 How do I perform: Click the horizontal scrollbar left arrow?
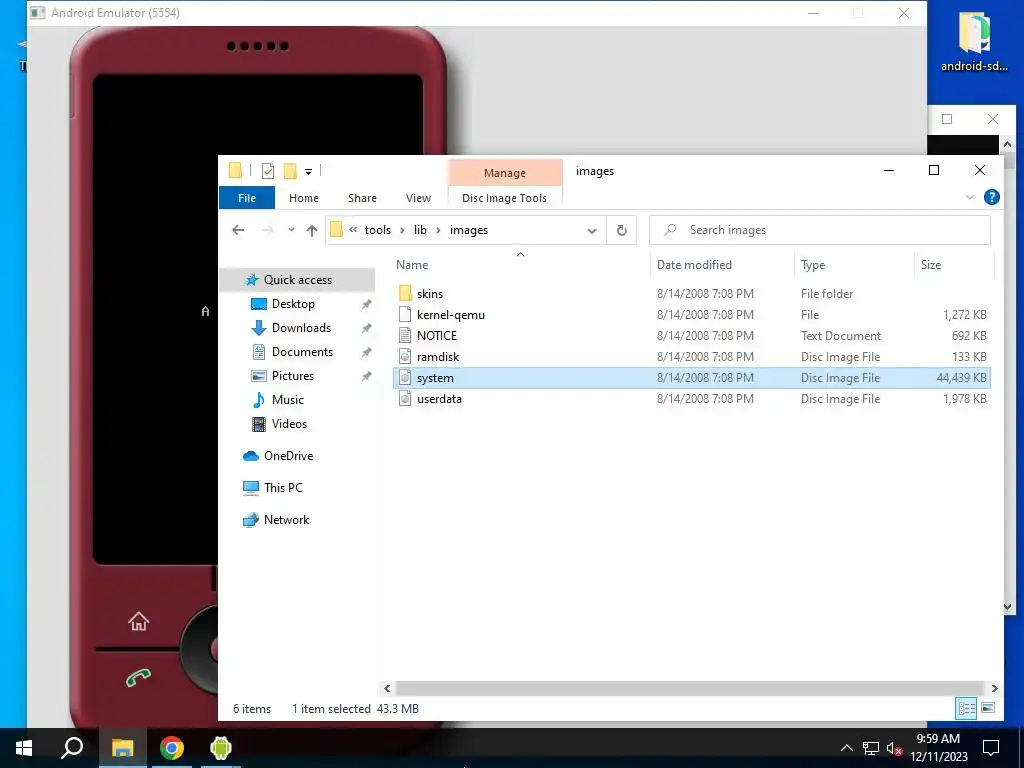pyautogui.click(x=387, y=688)
